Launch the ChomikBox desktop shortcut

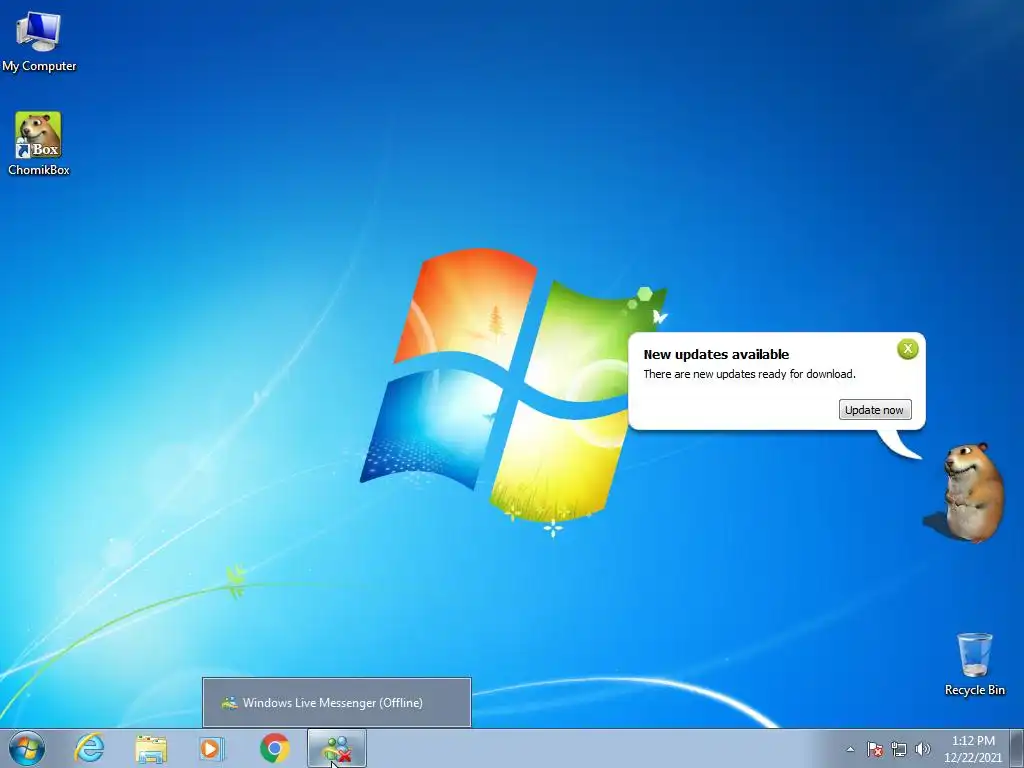(39, 144)
